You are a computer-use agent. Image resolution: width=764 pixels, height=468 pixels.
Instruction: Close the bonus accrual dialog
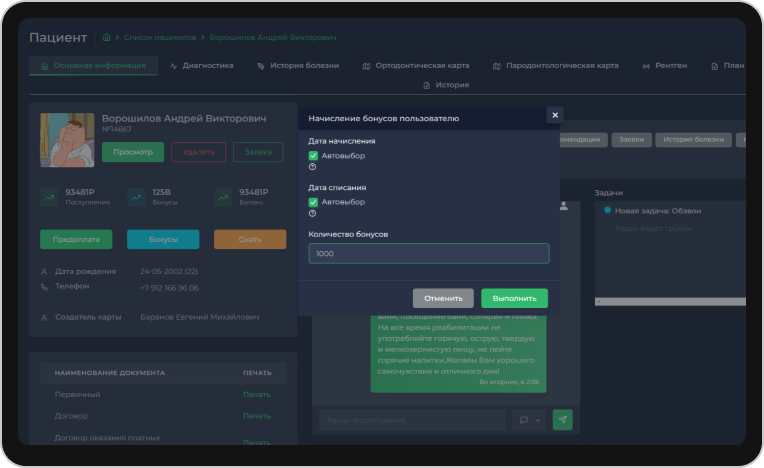[x=554, y=115]
